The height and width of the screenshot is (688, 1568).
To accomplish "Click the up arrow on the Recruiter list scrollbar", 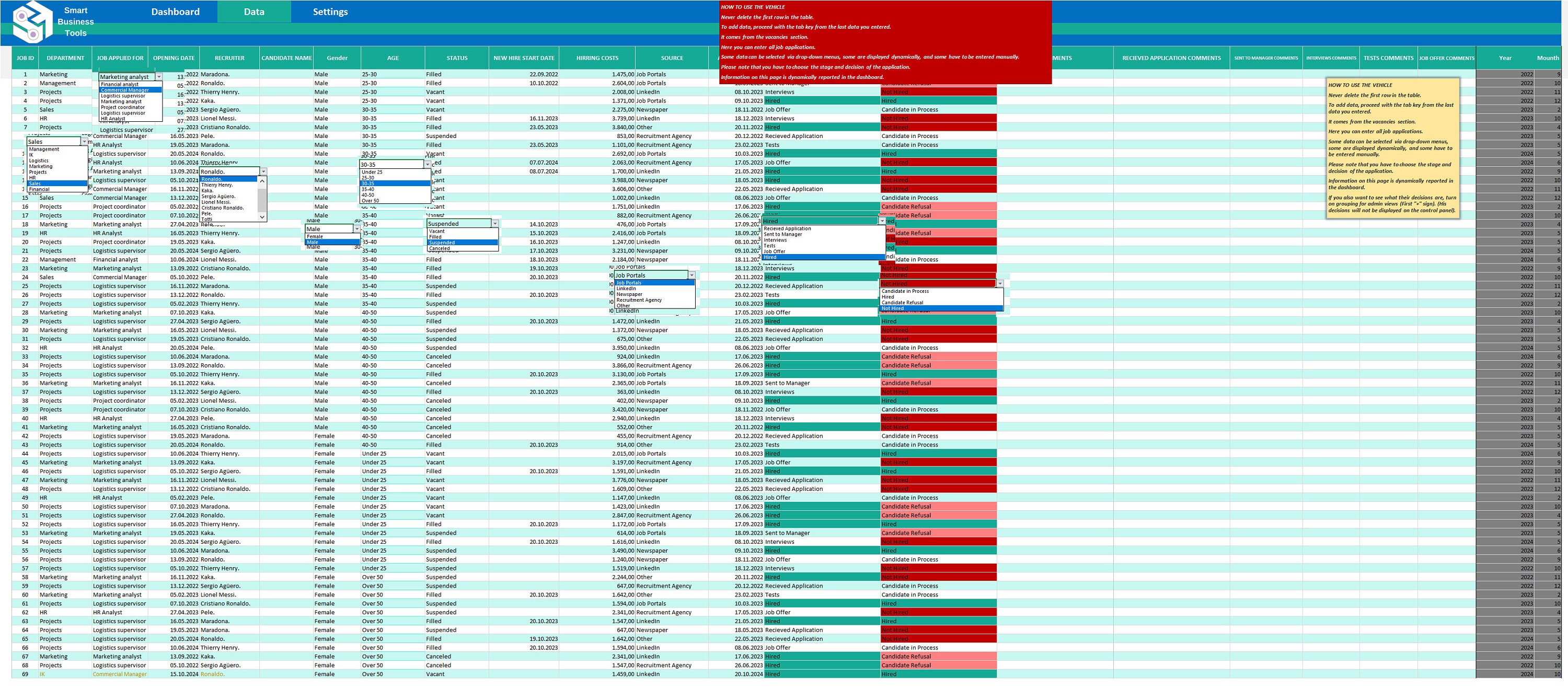I will [x=262, y=181].
